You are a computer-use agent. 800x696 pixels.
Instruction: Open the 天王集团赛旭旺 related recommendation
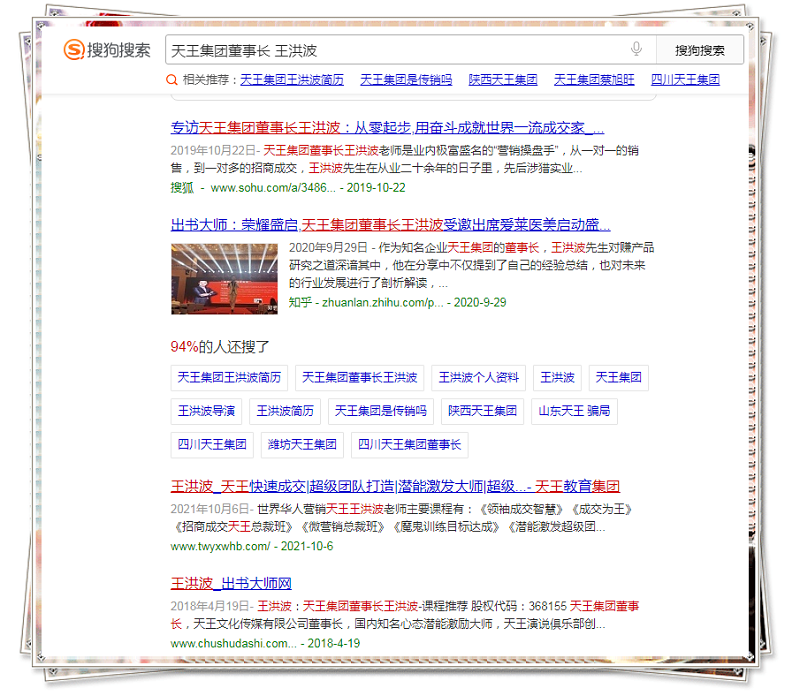[x=594, y=80]
